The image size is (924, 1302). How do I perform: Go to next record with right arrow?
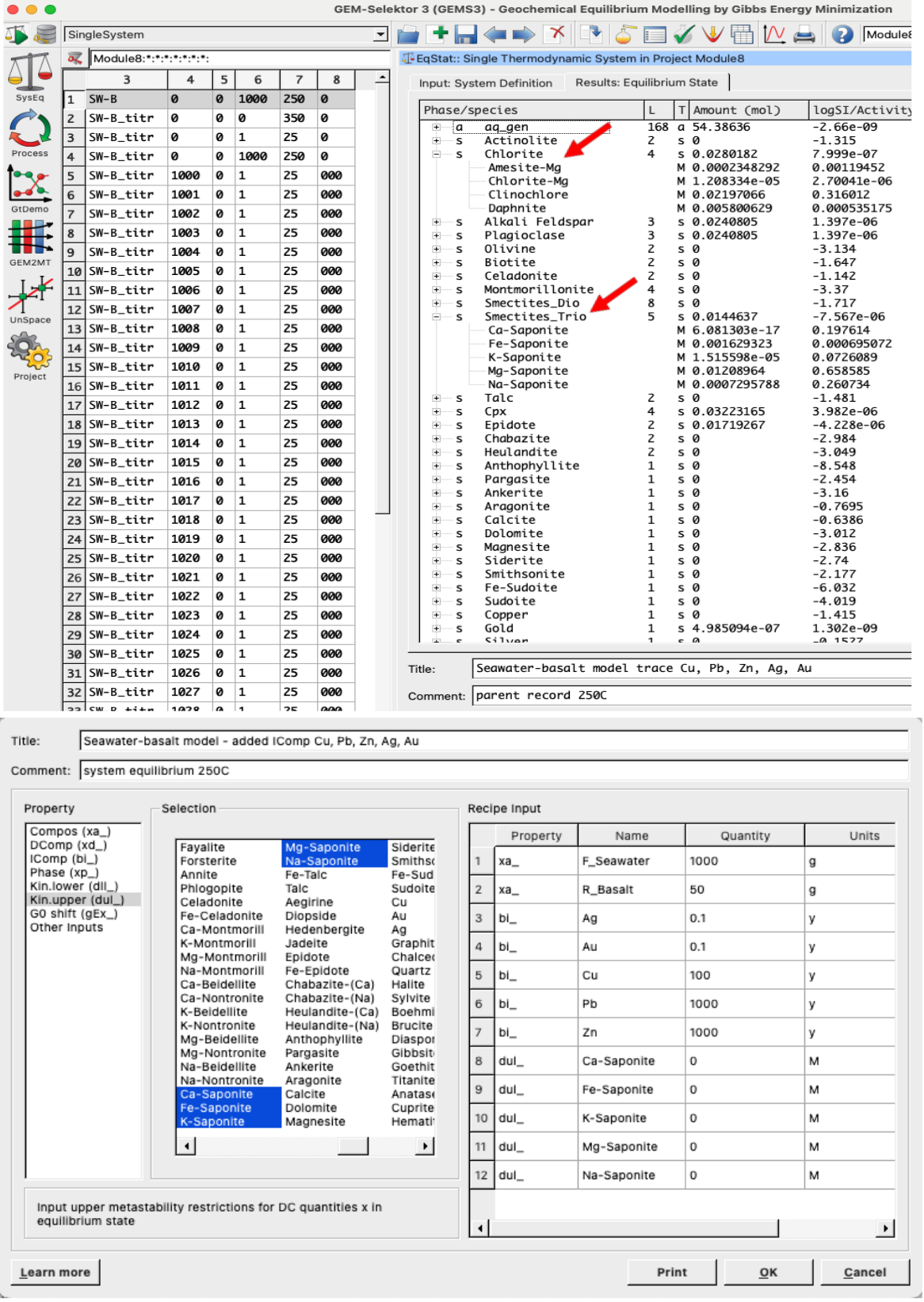pyautogui.click(x=523, y=34)
